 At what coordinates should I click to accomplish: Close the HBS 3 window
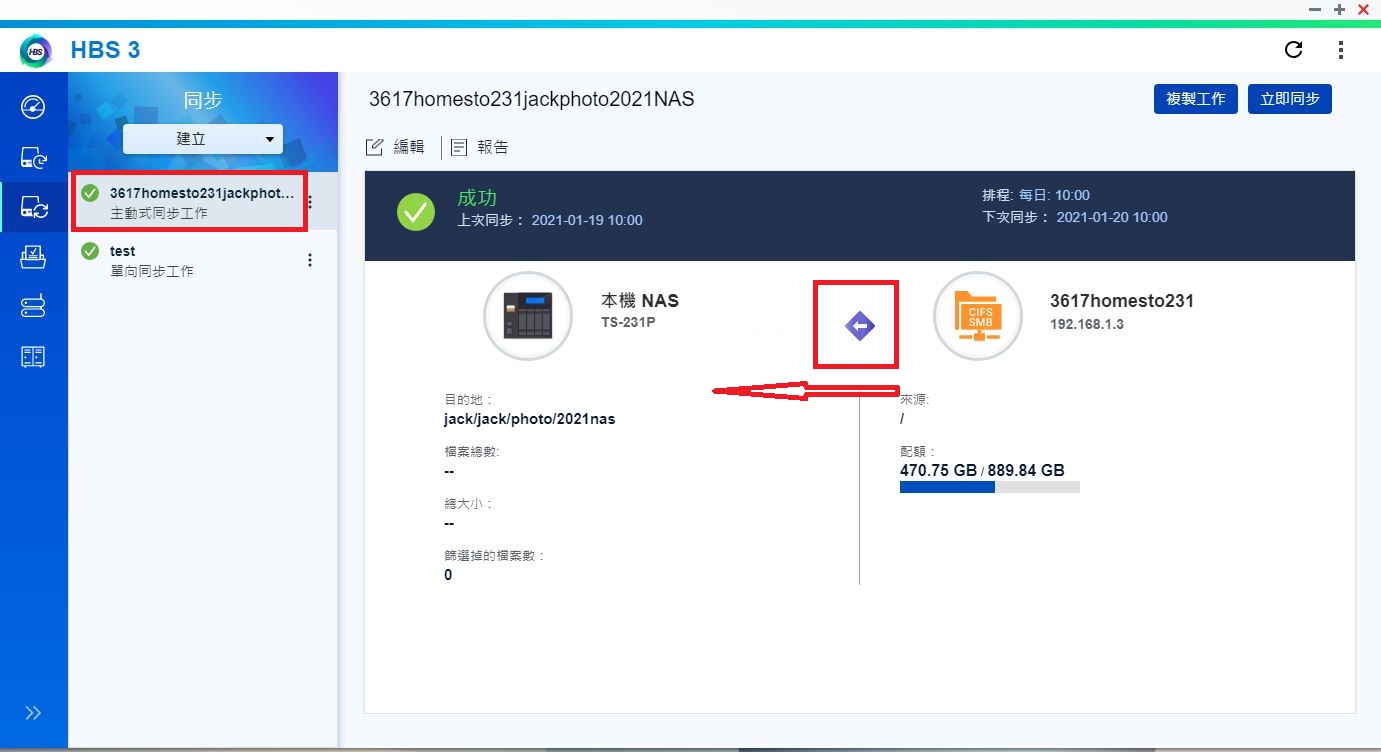1363,9
